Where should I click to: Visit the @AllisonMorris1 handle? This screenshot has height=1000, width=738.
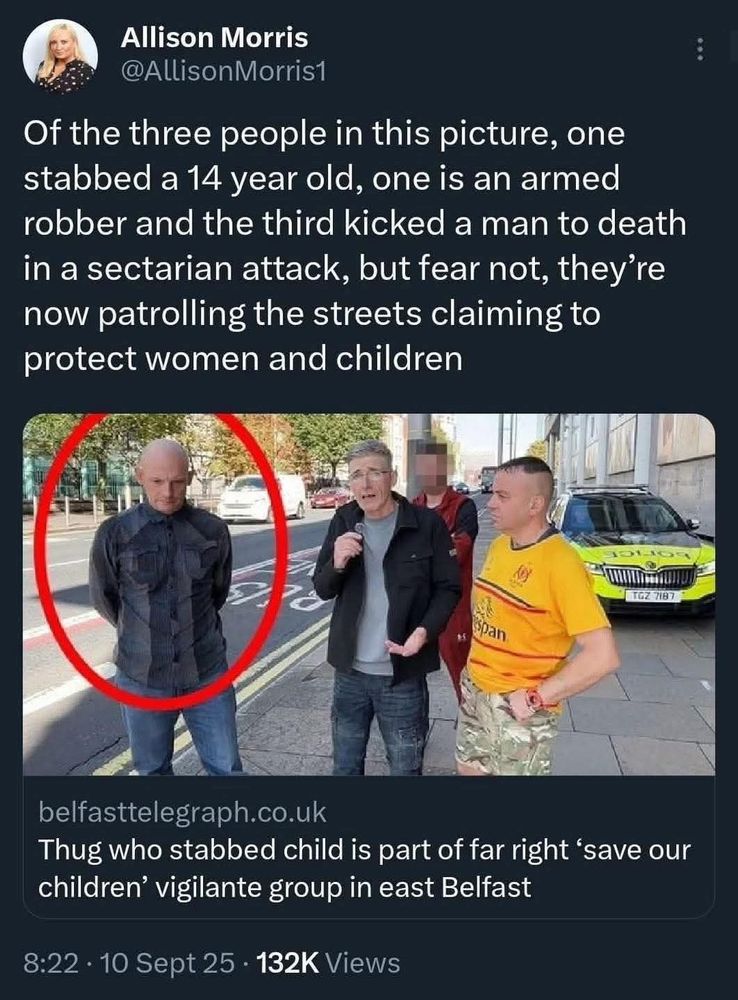[223, 72]
